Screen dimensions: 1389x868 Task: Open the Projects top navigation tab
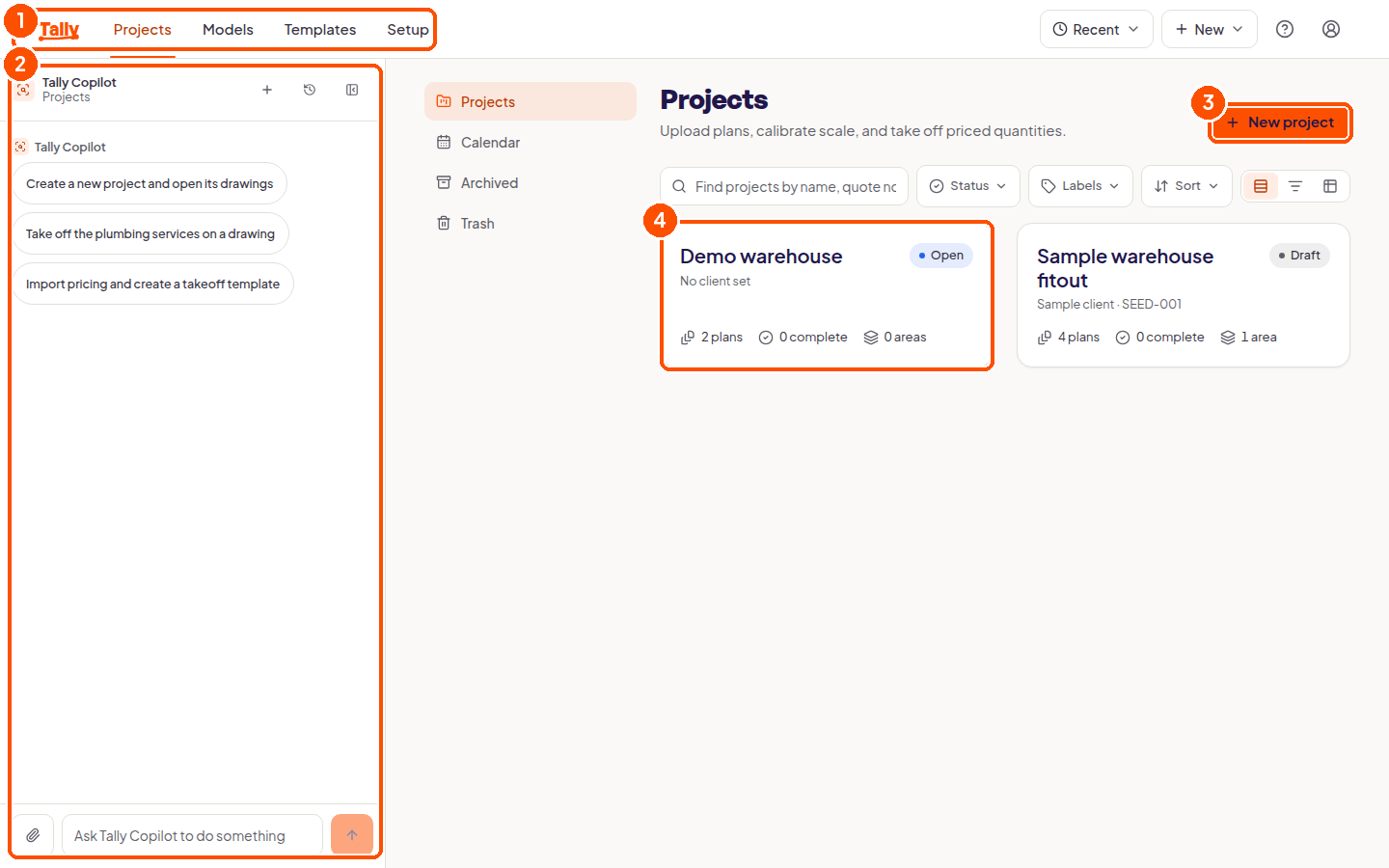coord(142,29)
